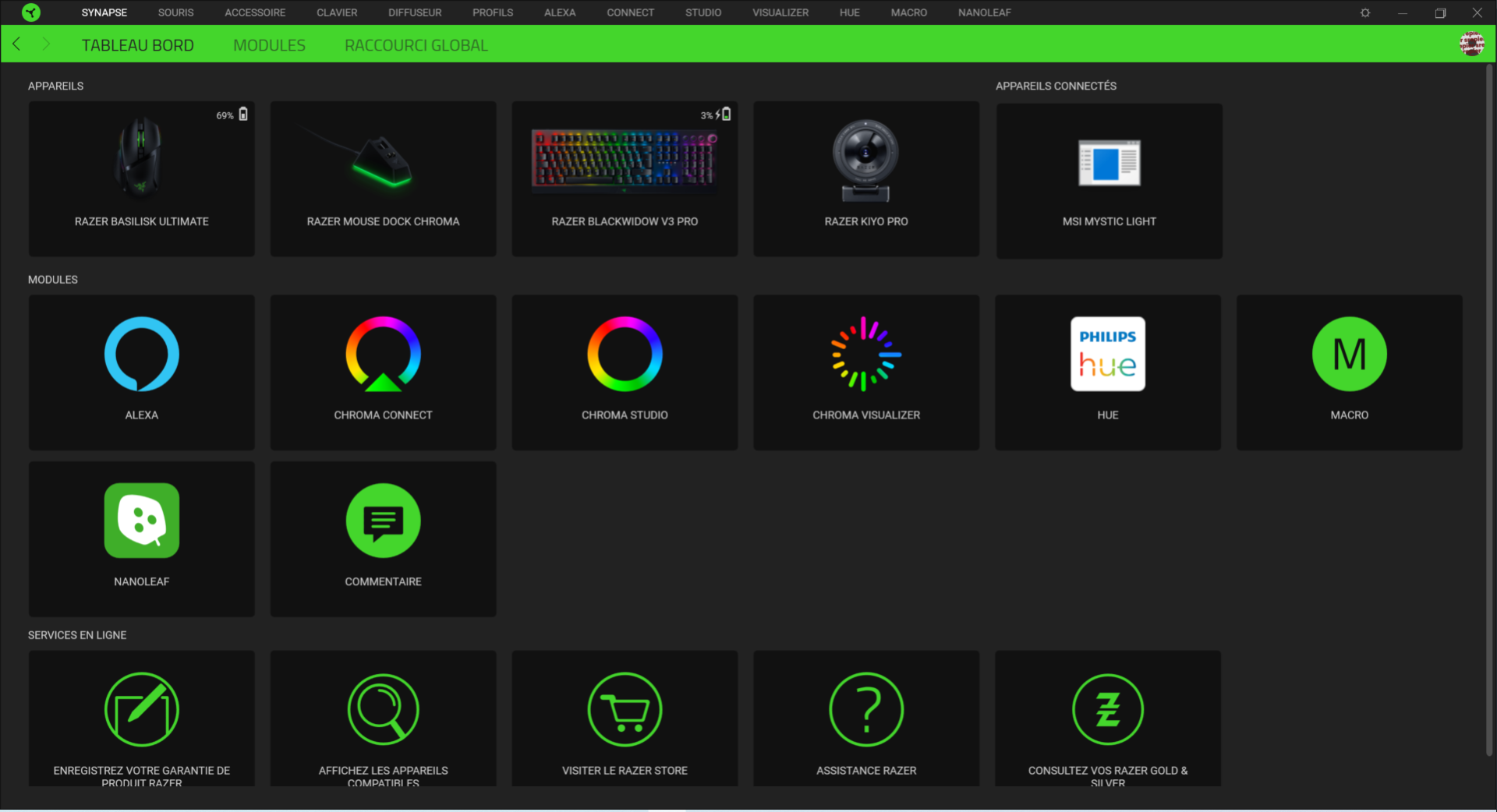Switch to the Modules tab
Screen dimensions: 1497x812
click(269, 45)
